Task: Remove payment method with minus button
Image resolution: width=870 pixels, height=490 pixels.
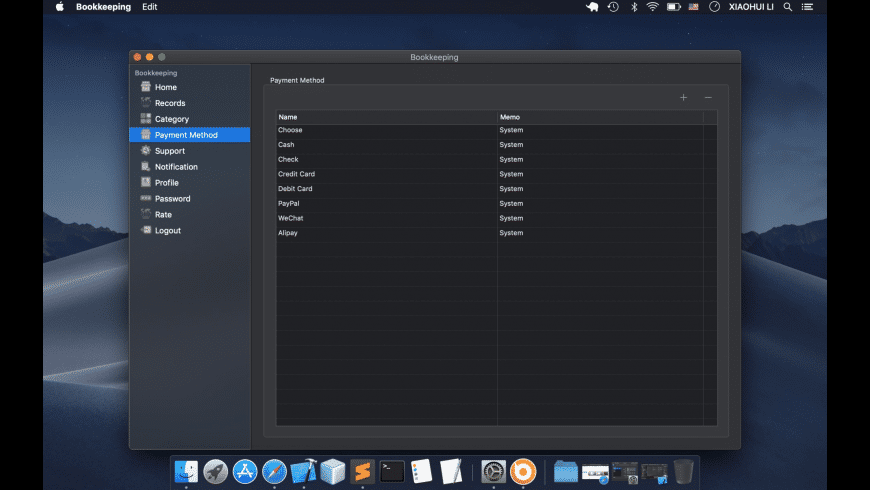Action: (708, 98)
